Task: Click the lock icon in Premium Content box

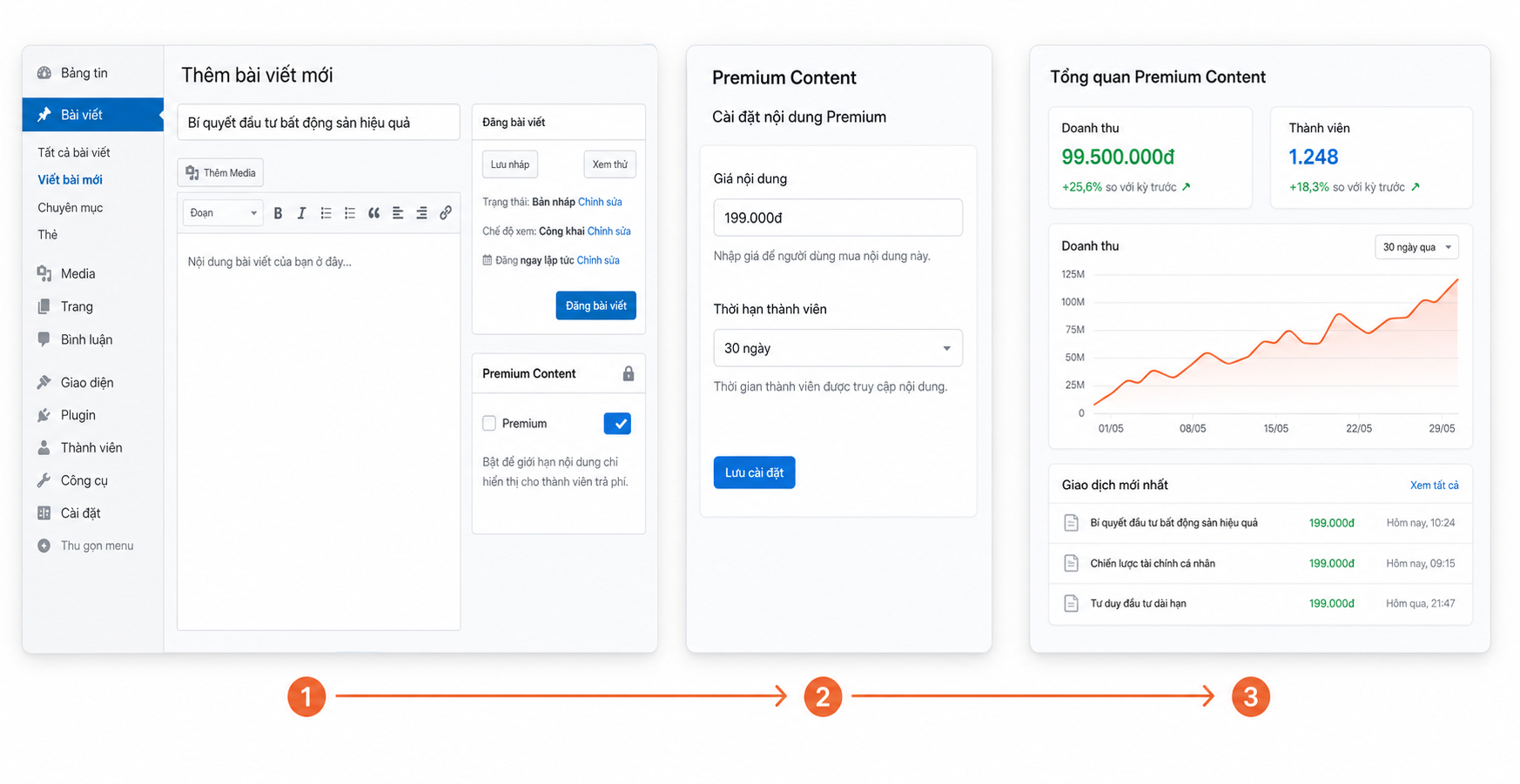Action: pos(629,373)
